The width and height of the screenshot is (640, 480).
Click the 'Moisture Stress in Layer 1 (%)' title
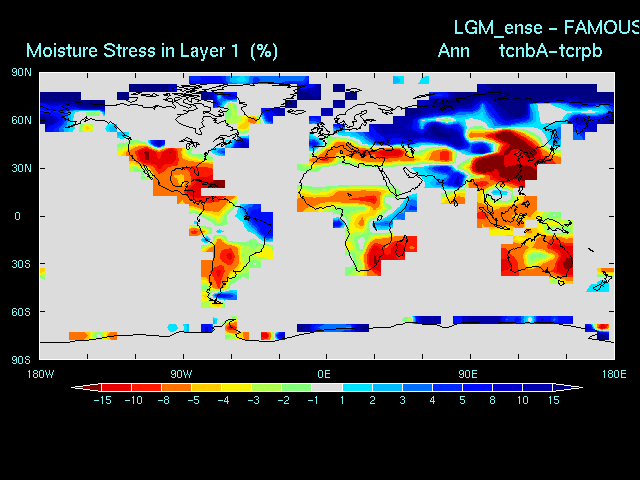coord(152,50)
